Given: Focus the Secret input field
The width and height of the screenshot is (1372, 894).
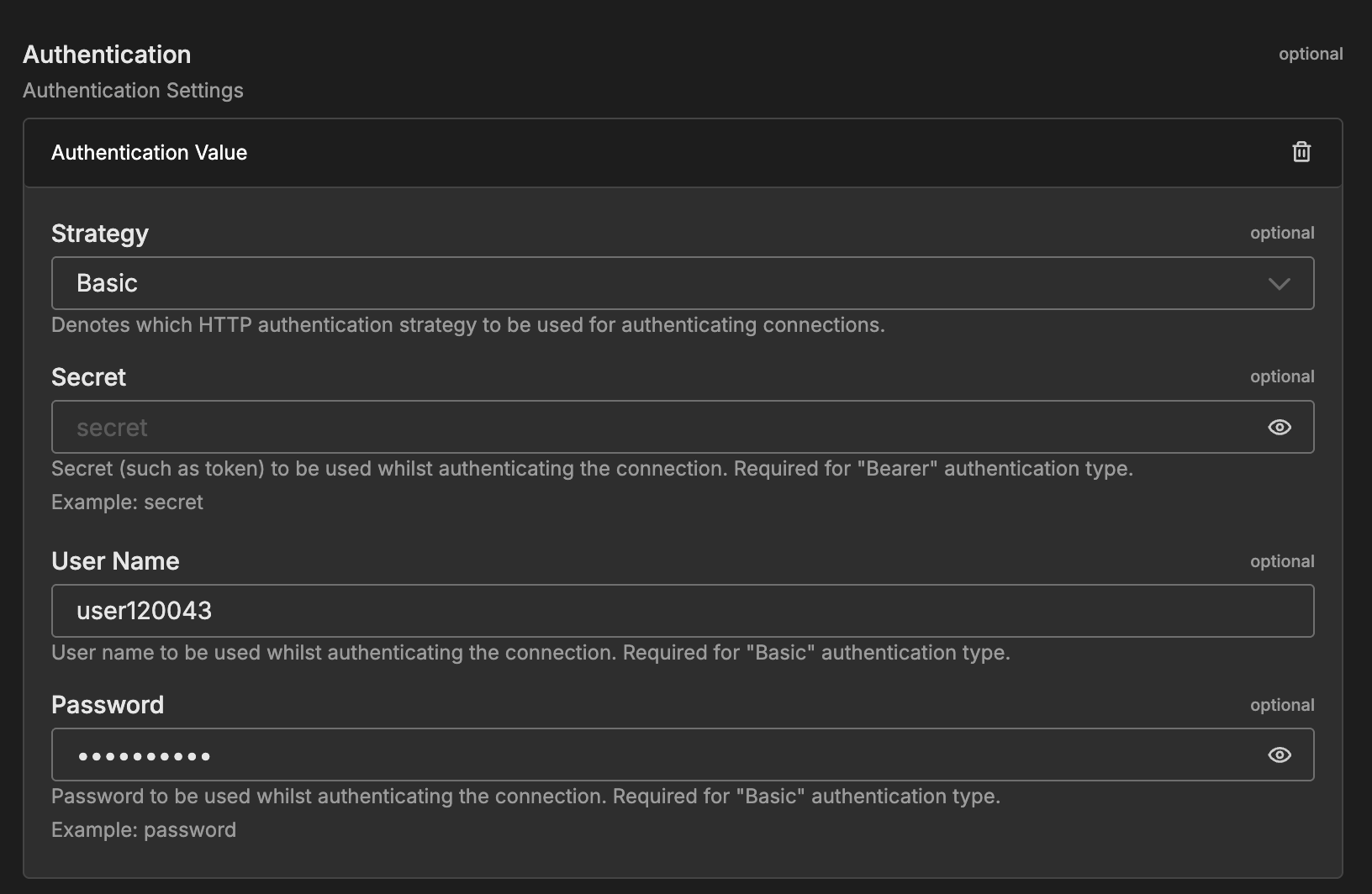Looking at the screenshot, I should [656, 428].
